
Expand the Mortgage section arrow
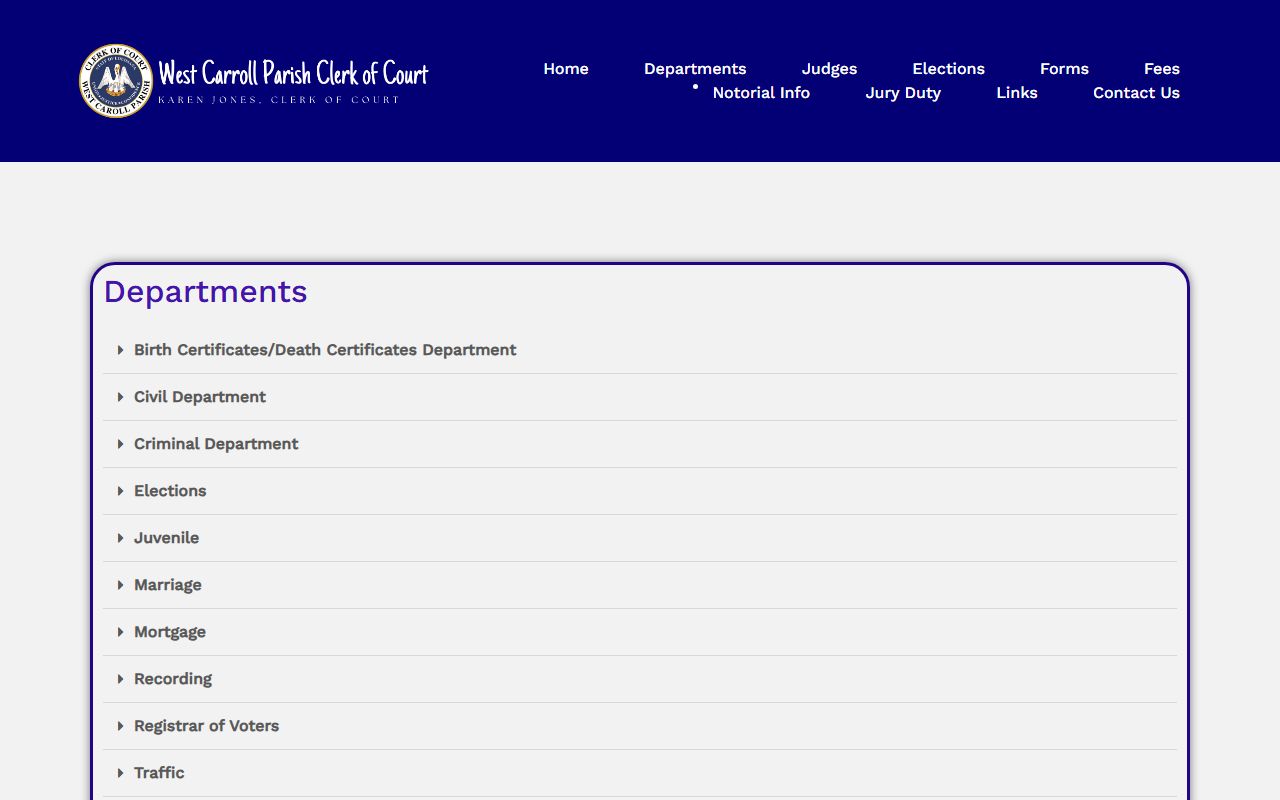[120, 632]
